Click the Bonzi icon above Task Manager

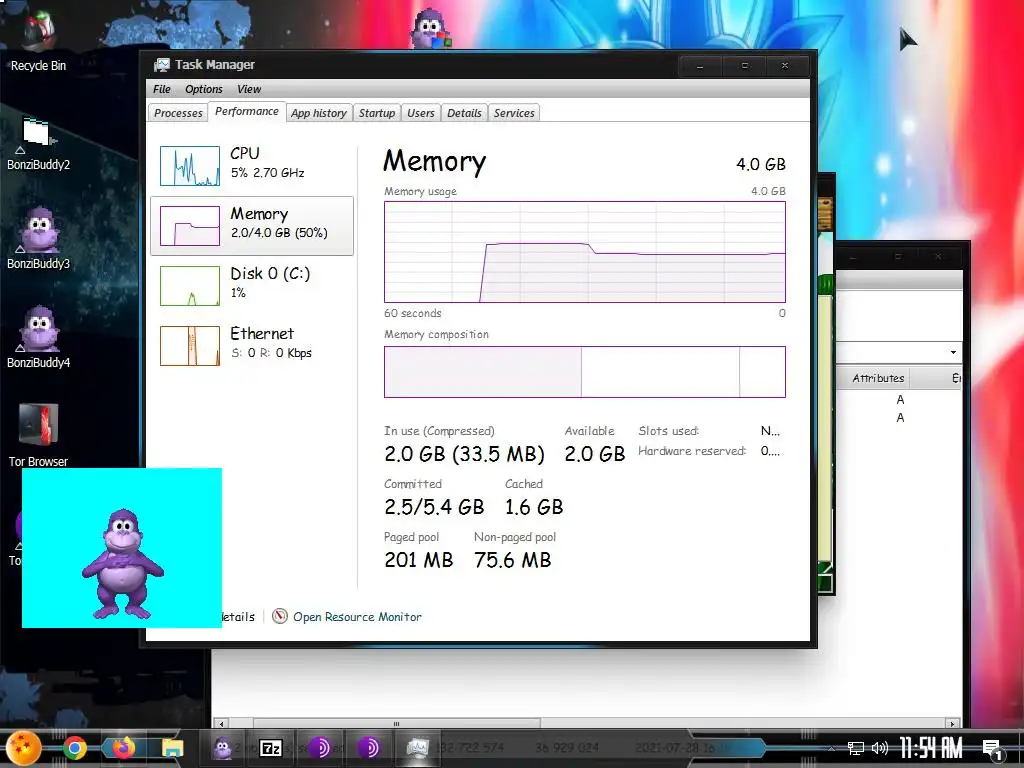coord(430,29)
